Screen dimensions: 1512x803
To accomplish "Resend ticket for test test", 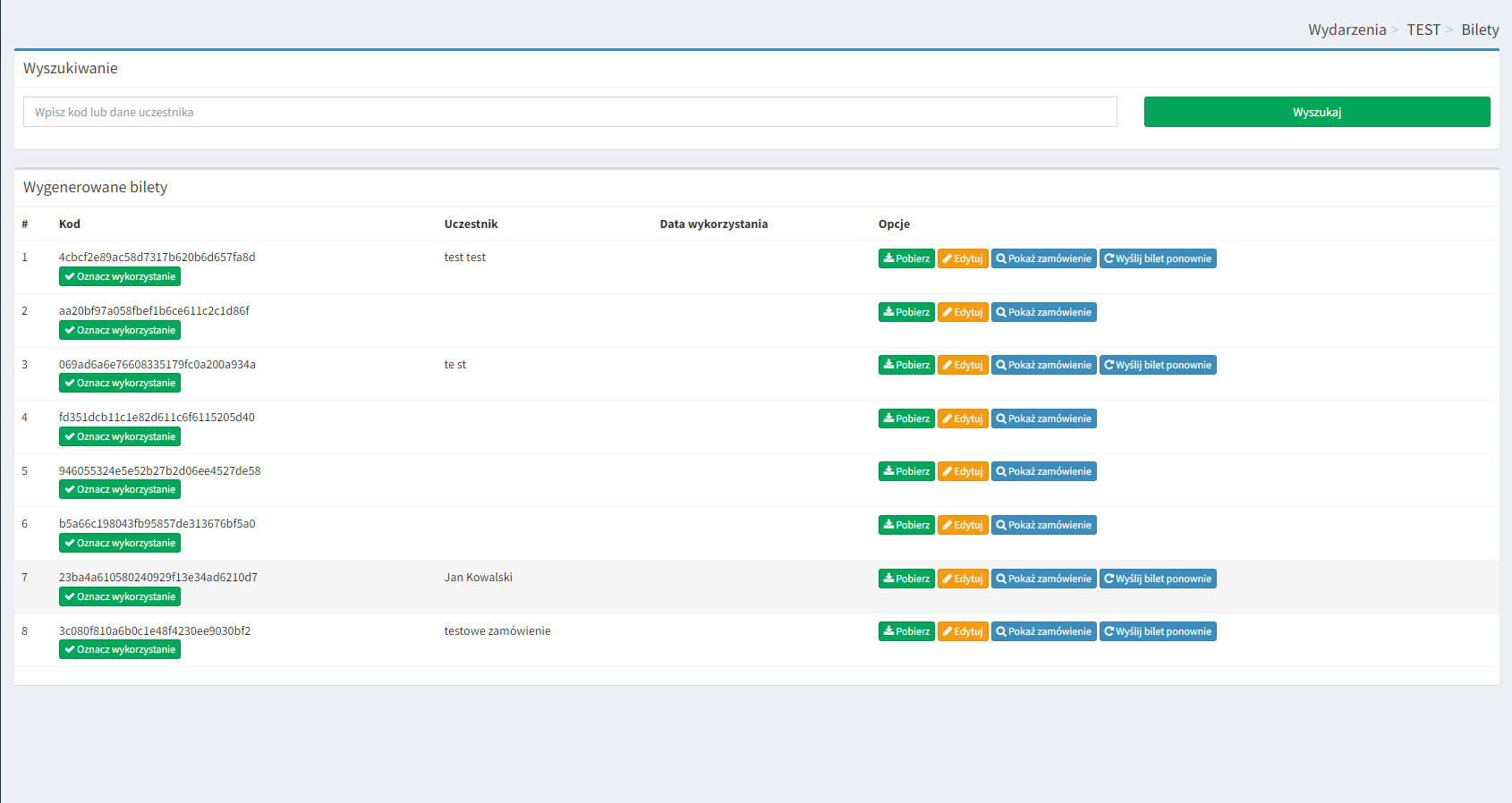I will pos(1158,258).
